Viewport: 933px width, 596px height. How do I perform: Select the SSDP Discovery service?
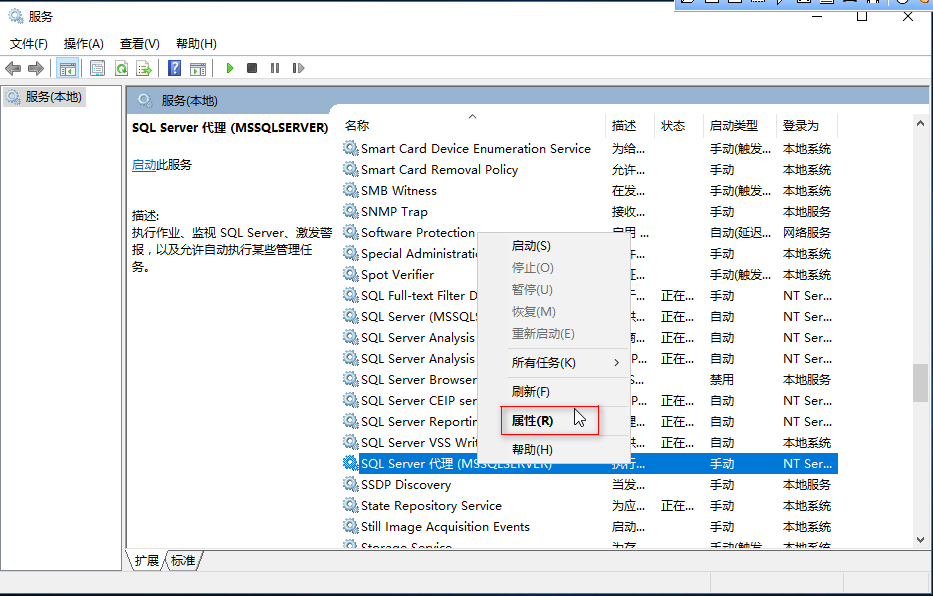point(406,484)
